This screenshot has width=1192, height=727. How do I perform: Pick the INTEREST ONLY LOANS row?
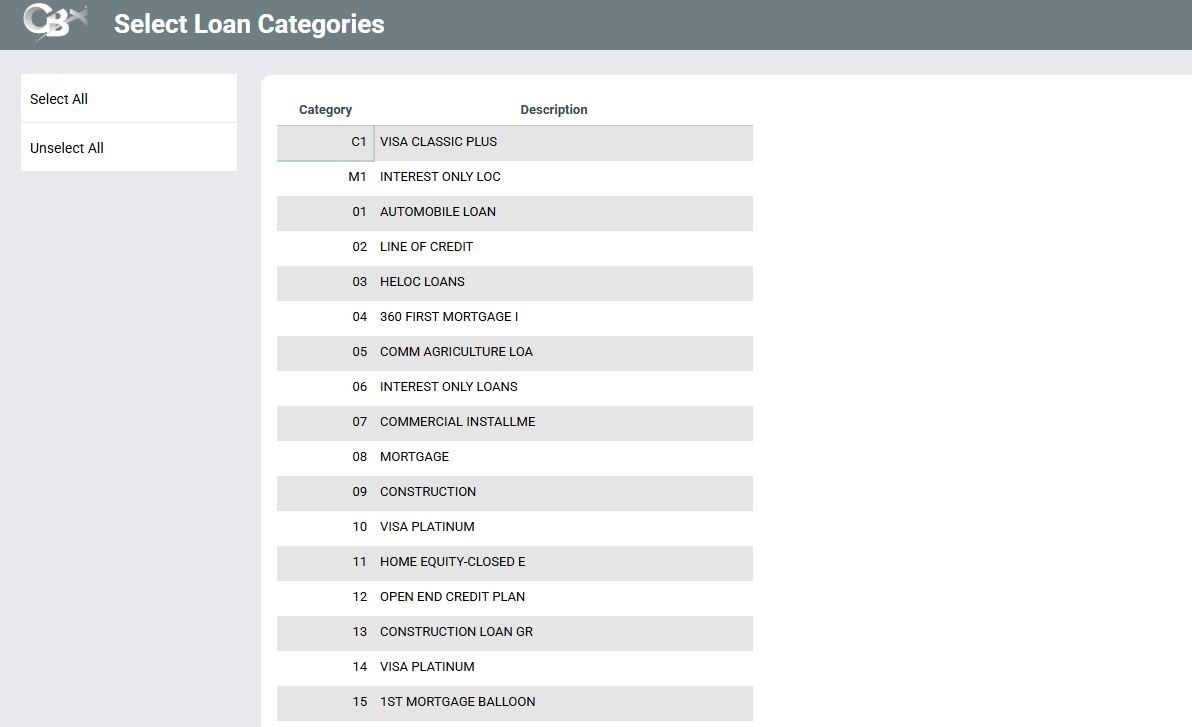pyautogui.click(x=449, y=387)
